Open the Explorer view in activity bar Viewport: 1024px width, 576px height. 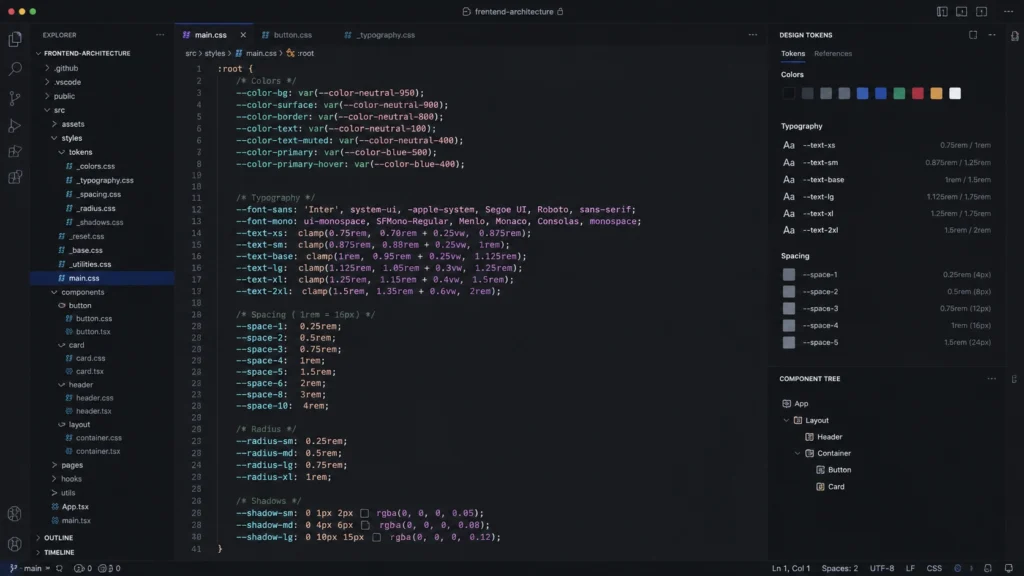pos(14,39)
